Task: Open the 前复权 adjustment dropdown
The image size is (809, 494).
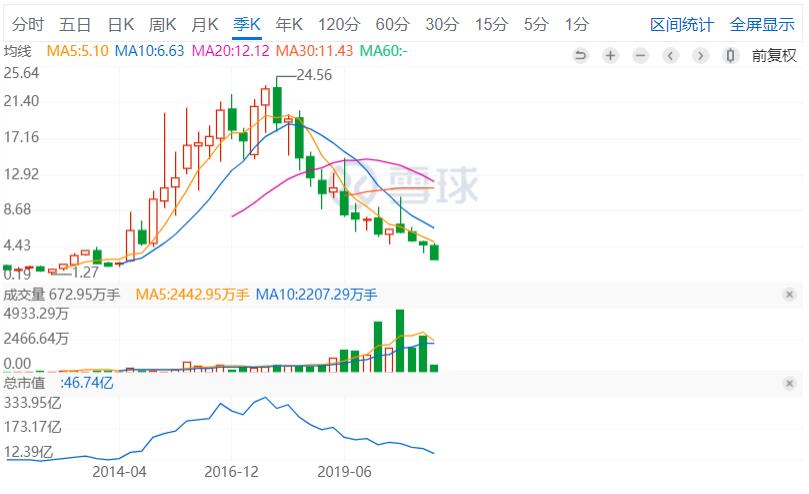Action: pos(774,55)
